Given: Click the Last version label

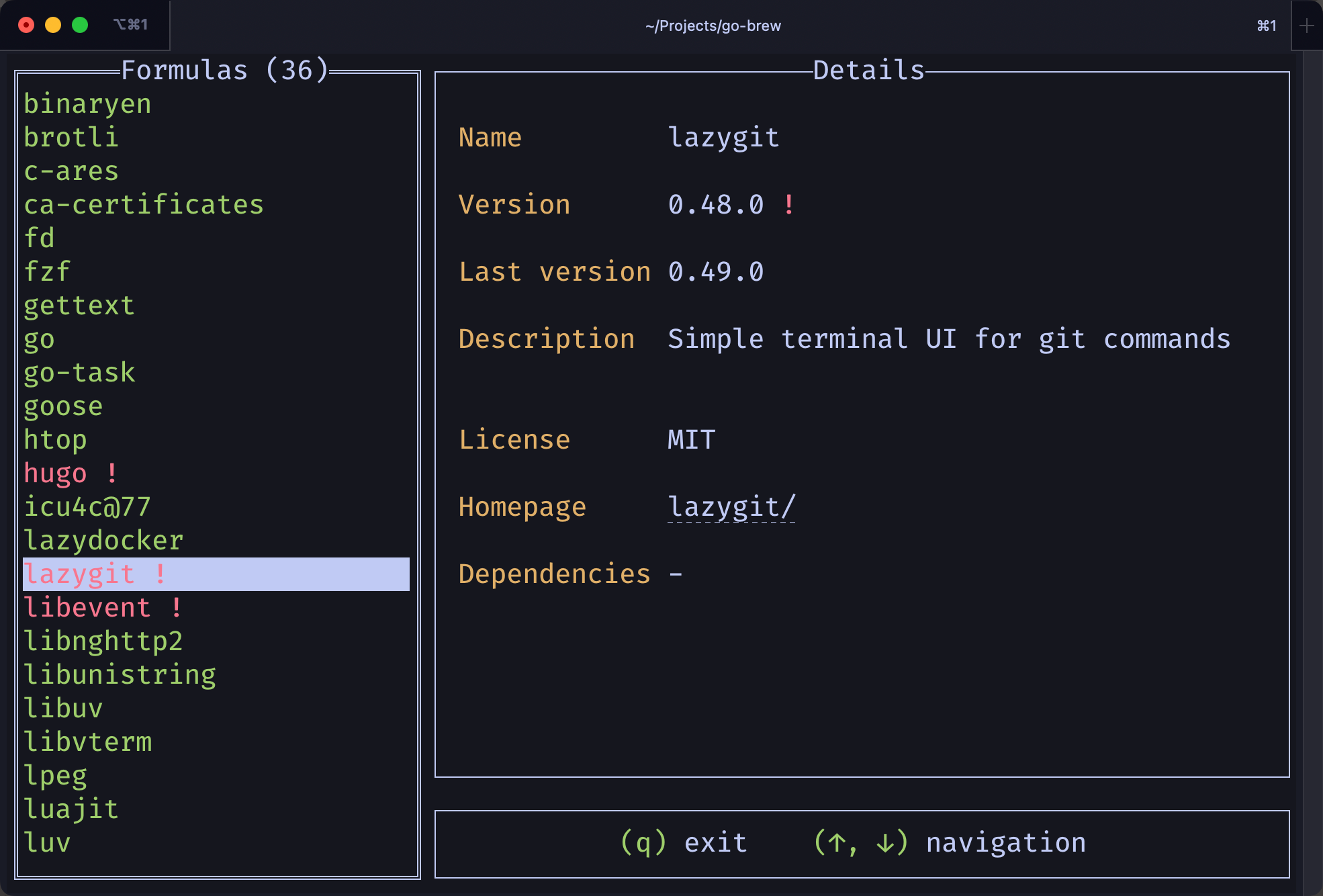Looking at the screenshot, I should (x=555, y=272).
